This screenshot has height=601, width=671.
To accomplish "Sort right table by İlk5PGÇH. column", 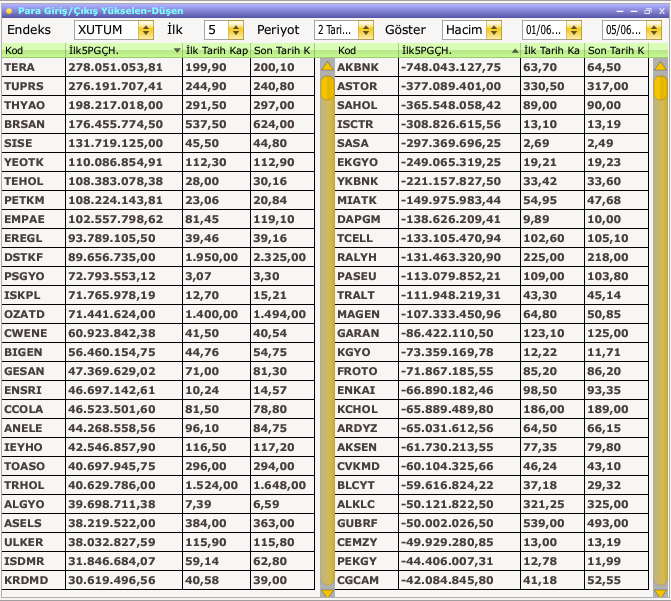I will click(460, 51).
